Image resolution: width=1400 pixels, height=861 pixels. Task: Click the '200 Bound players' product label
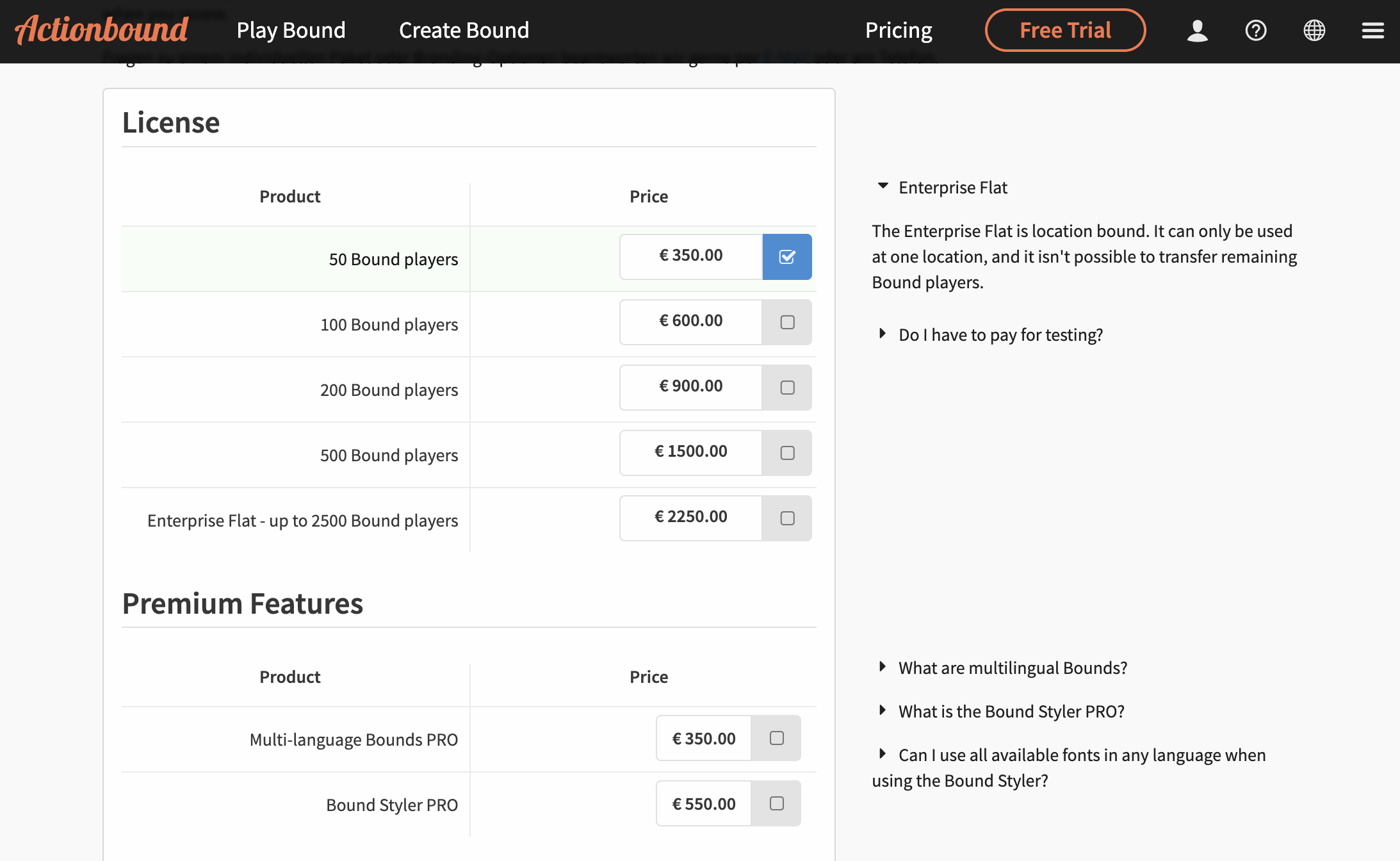[x=389, y=390]
